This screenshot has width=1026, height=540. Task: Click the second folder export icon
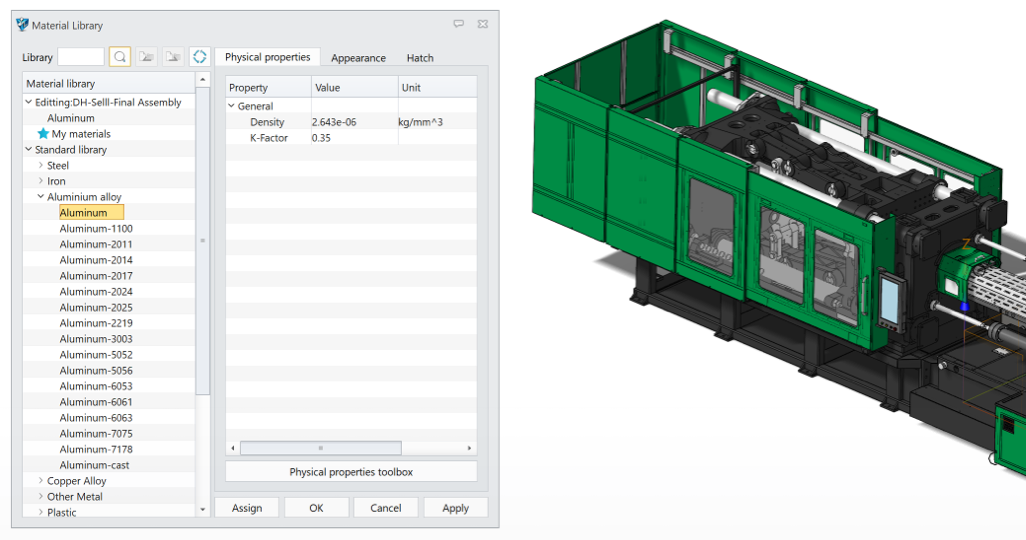[173, 57]
